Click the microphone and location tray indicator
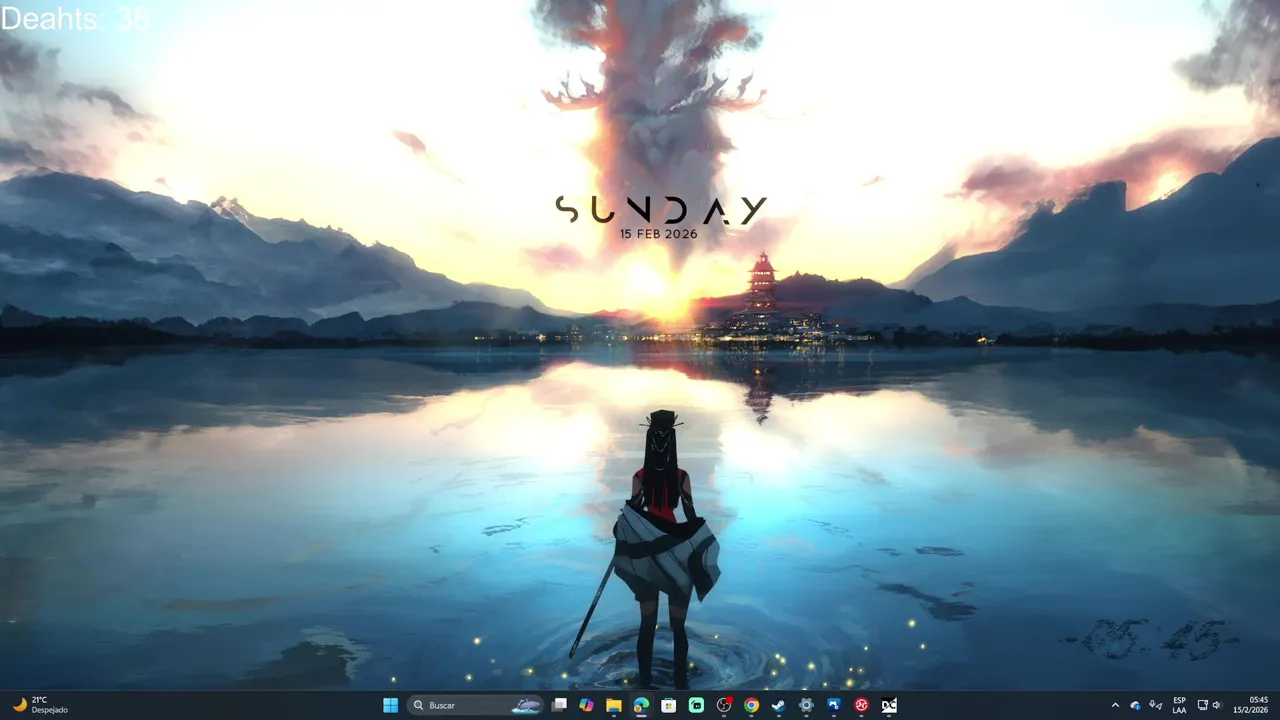Image resolution: width=1280 pixels, height=720 pixels. click(x=1156, y=705)
